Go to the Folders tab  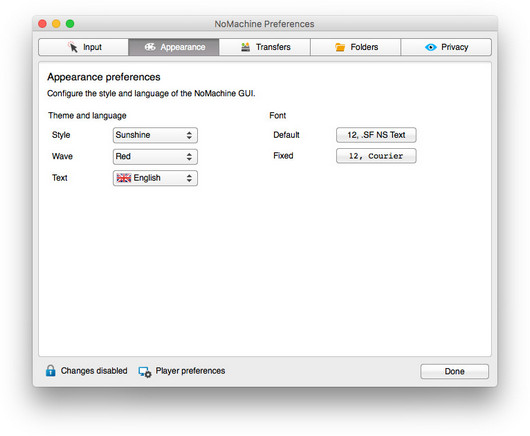click(356, 47)
